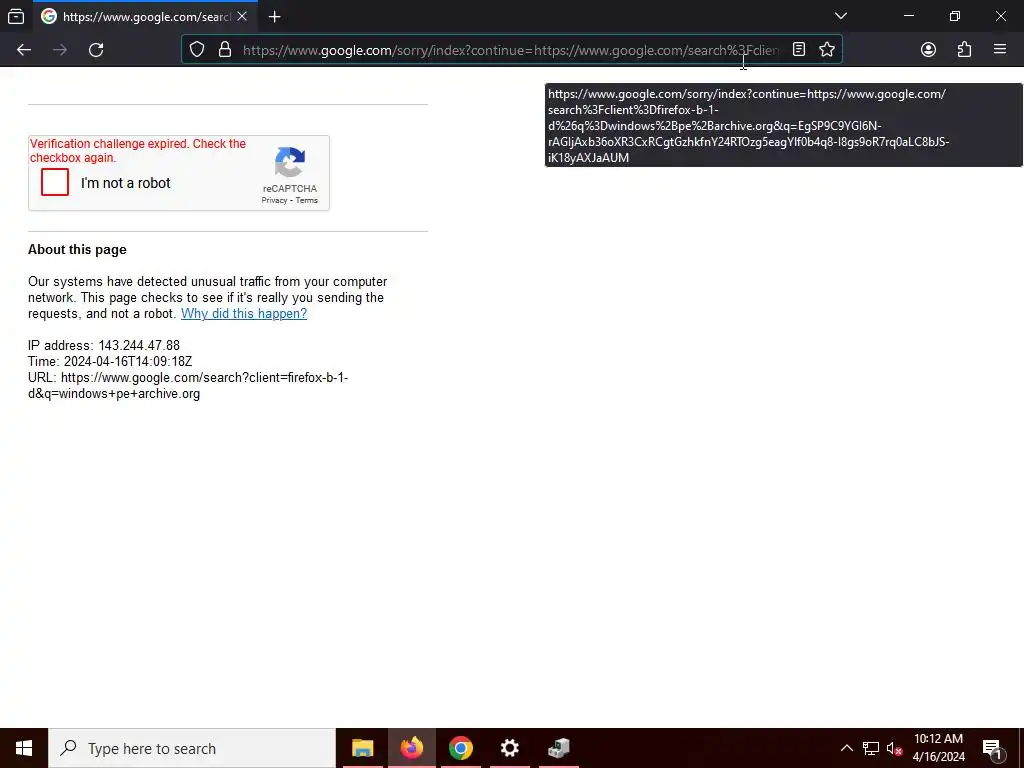Open File Explorer from taskbar
The height and width of the screenshot is (768, 1024).
click(x=362, y=748)
